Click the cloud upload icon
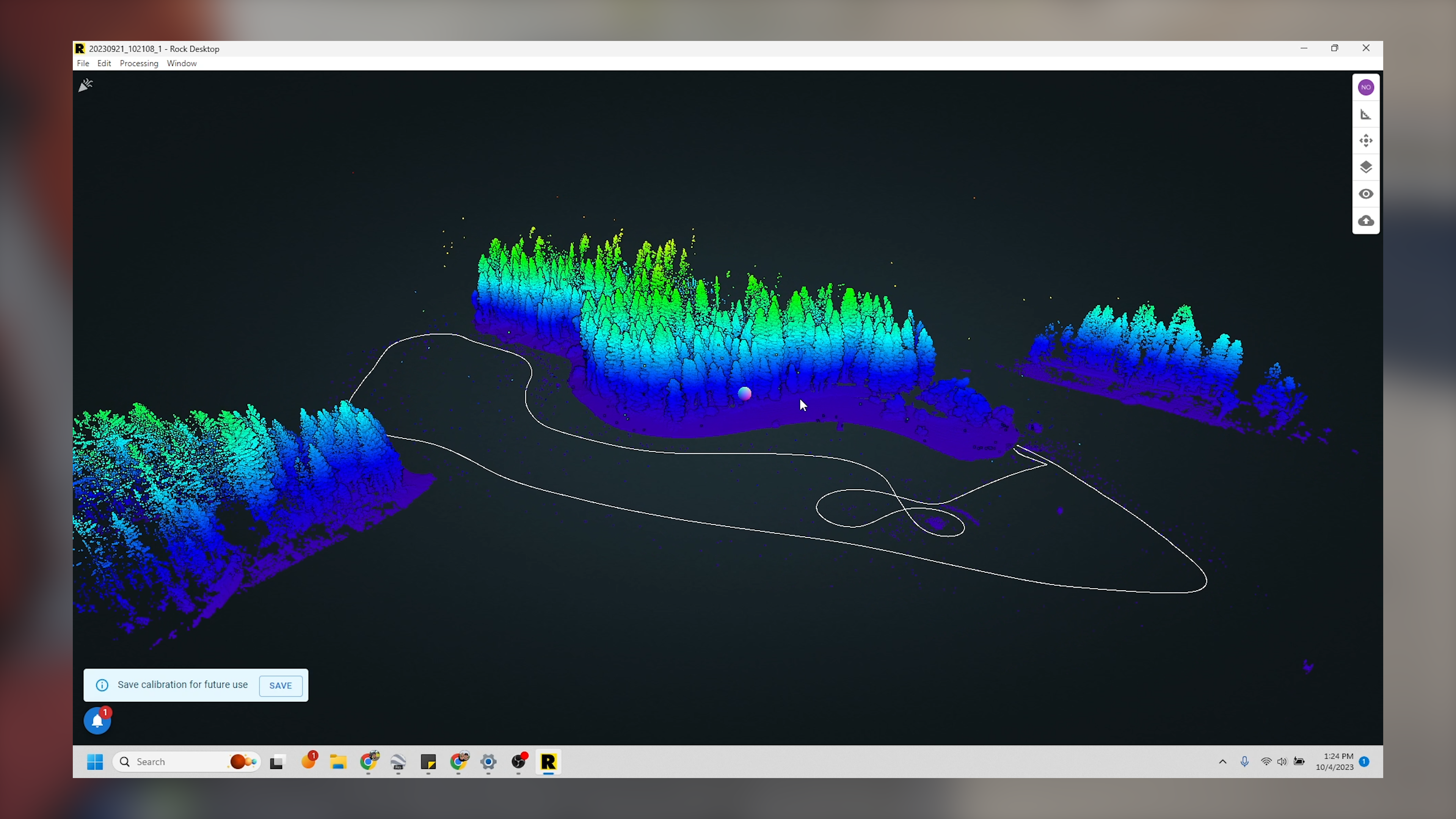Image resolution: width=1456 pixels, height=819 pixels. point(1365,220)
